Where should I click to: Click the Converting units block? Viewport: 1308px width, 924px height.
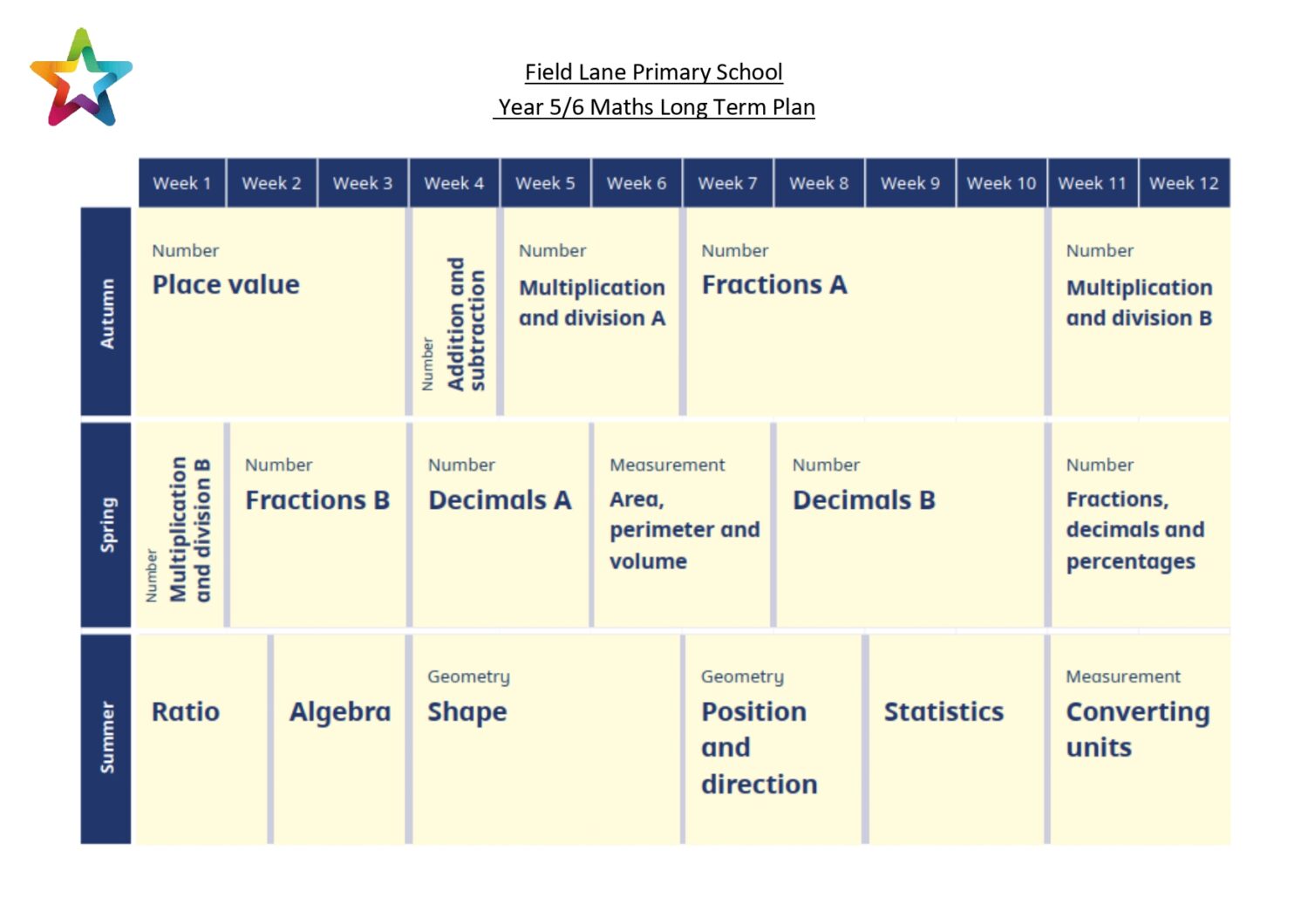1141,739
